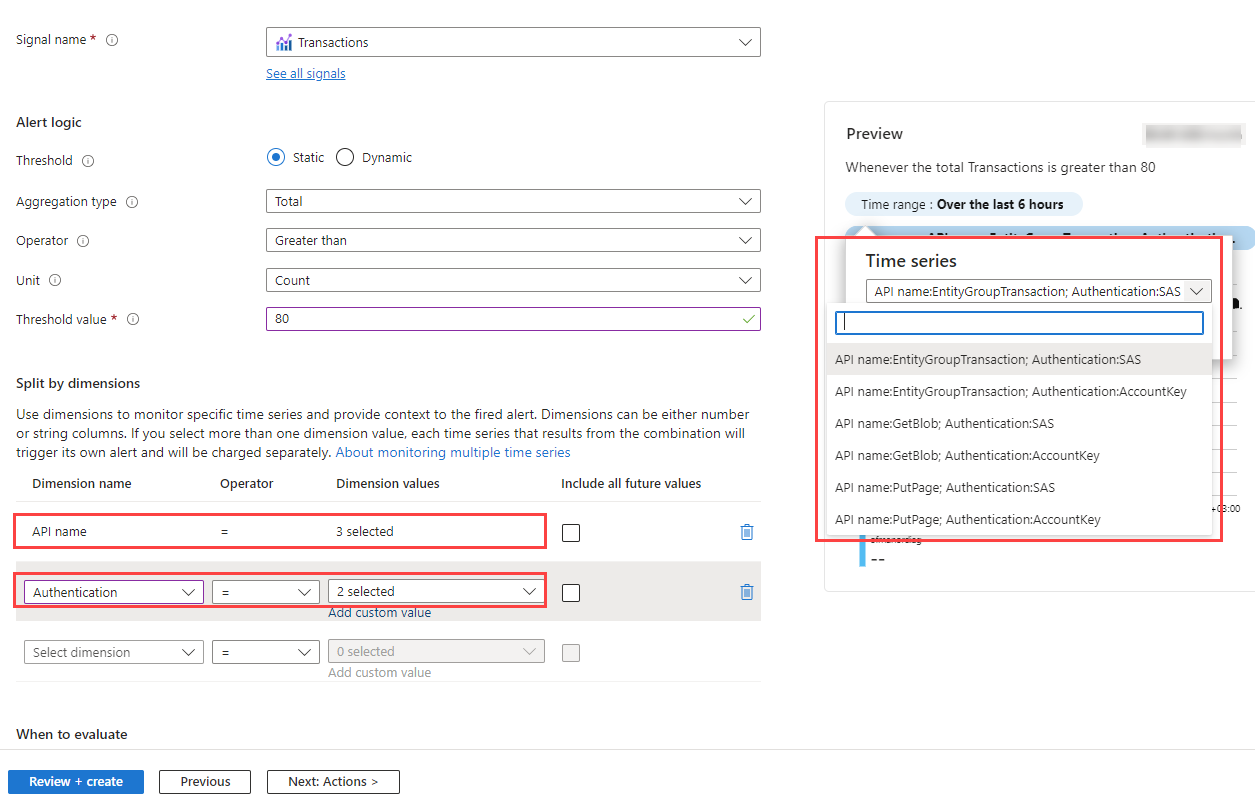Screen dimensions: 1255x806
Task: Select the Static threshold option
Action: point(276,158)
